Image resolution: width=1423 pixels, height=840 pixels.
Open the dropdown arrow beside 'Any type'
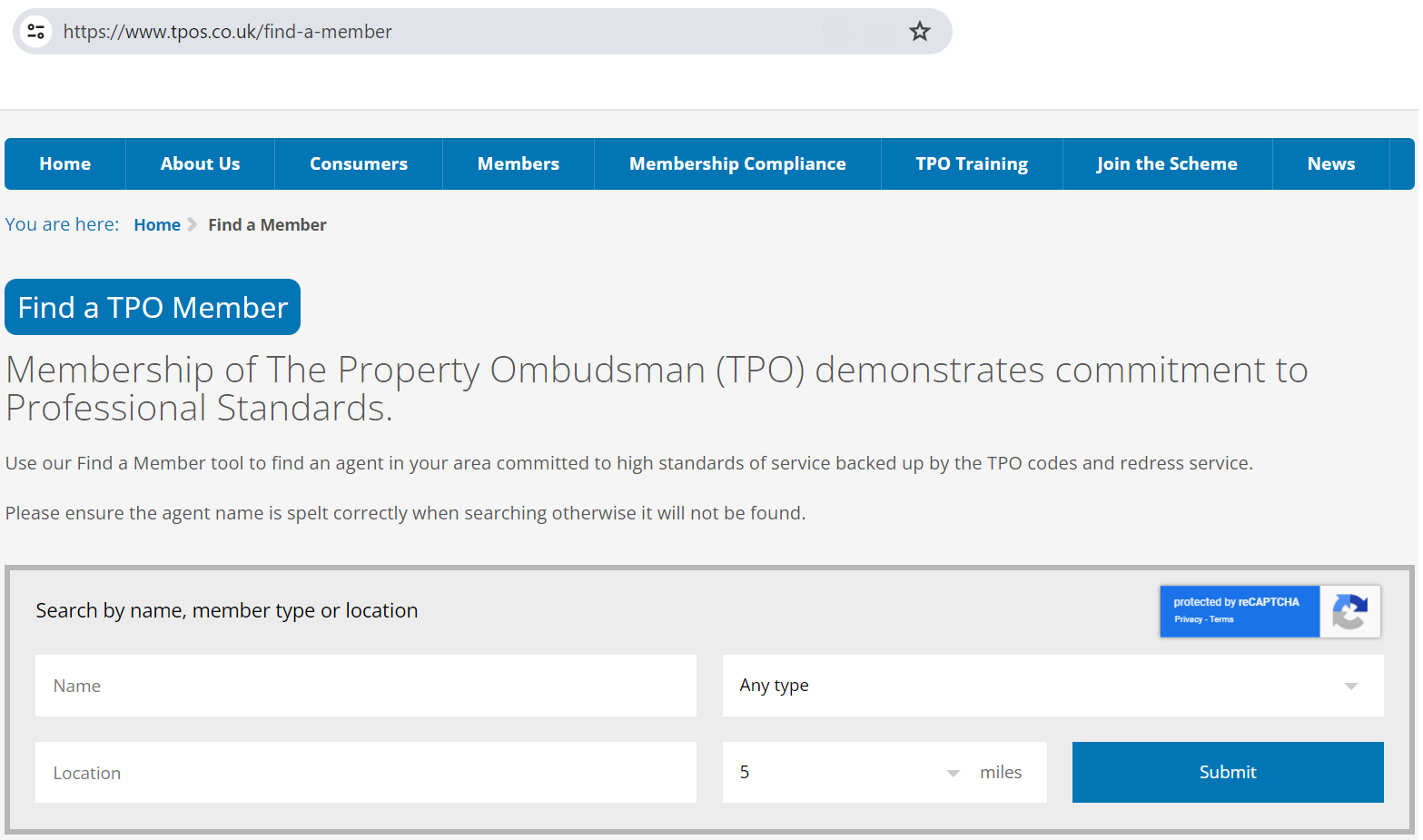tap(1350, 686)
